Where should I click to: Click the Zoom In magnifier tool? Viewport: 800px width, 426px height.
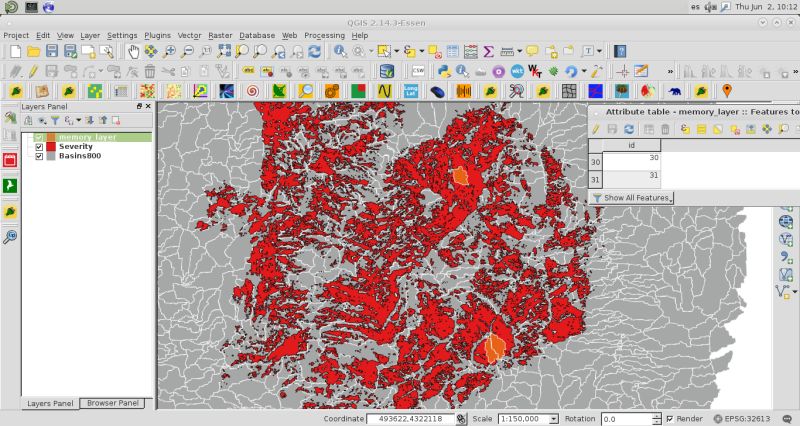(x=169, y=51)
